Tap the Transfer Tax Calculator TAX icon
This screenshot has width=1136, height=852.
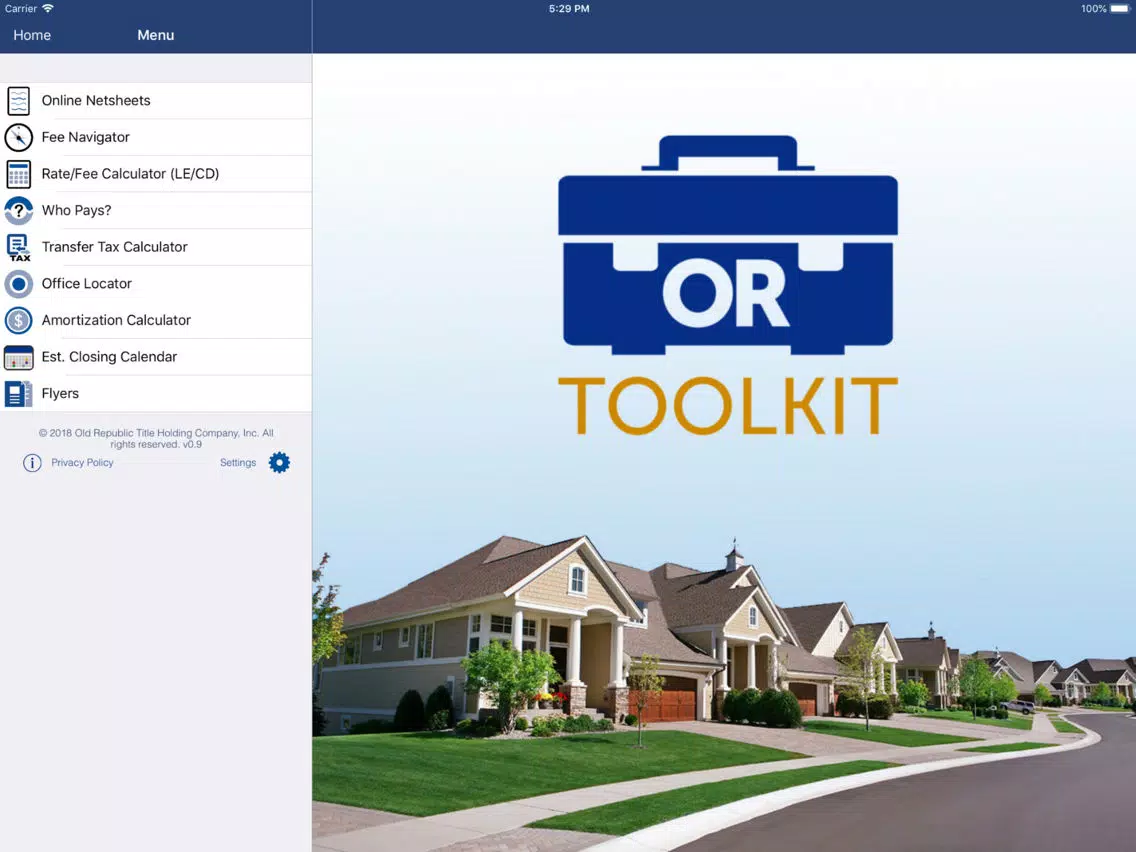pyautogui.click(x=18, y=247)
